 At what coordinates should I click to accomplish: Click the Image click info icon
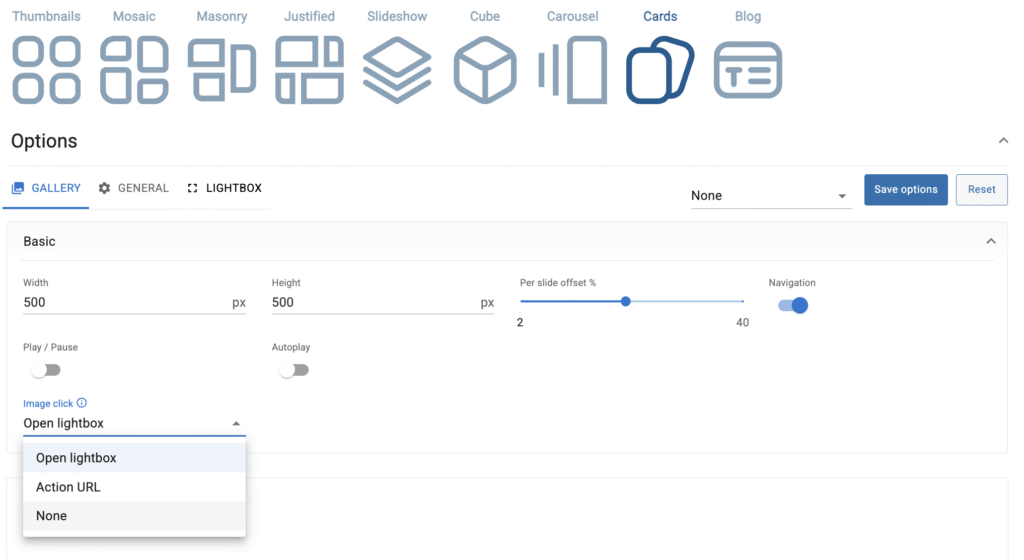click(x=82, y=403)
